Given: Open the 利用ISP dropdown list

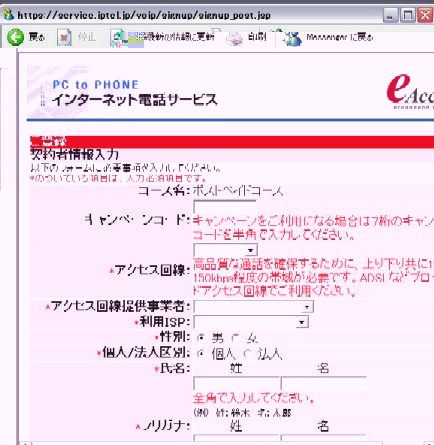Looking at the screenshot, I should [x=251, y=322].
